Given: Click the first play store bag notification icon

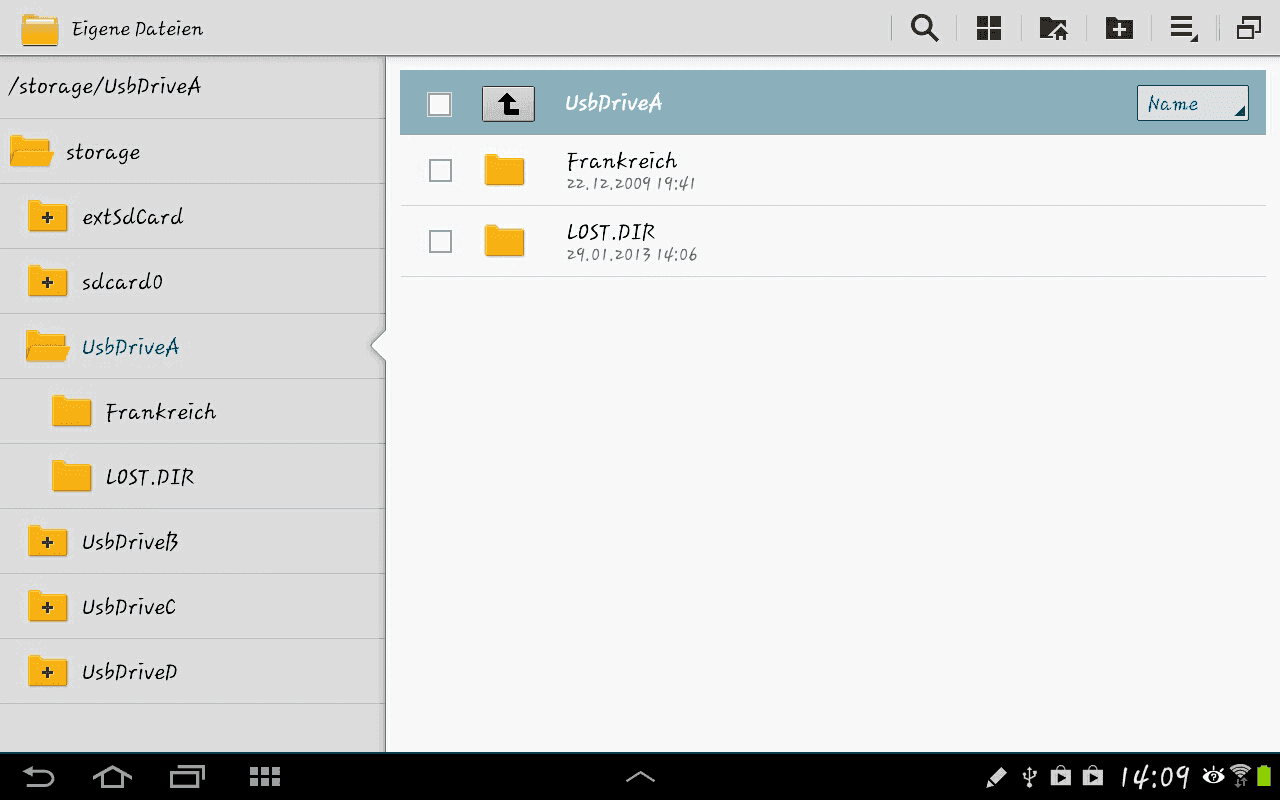Looking at the screenshot, I should pos(1061,777).
